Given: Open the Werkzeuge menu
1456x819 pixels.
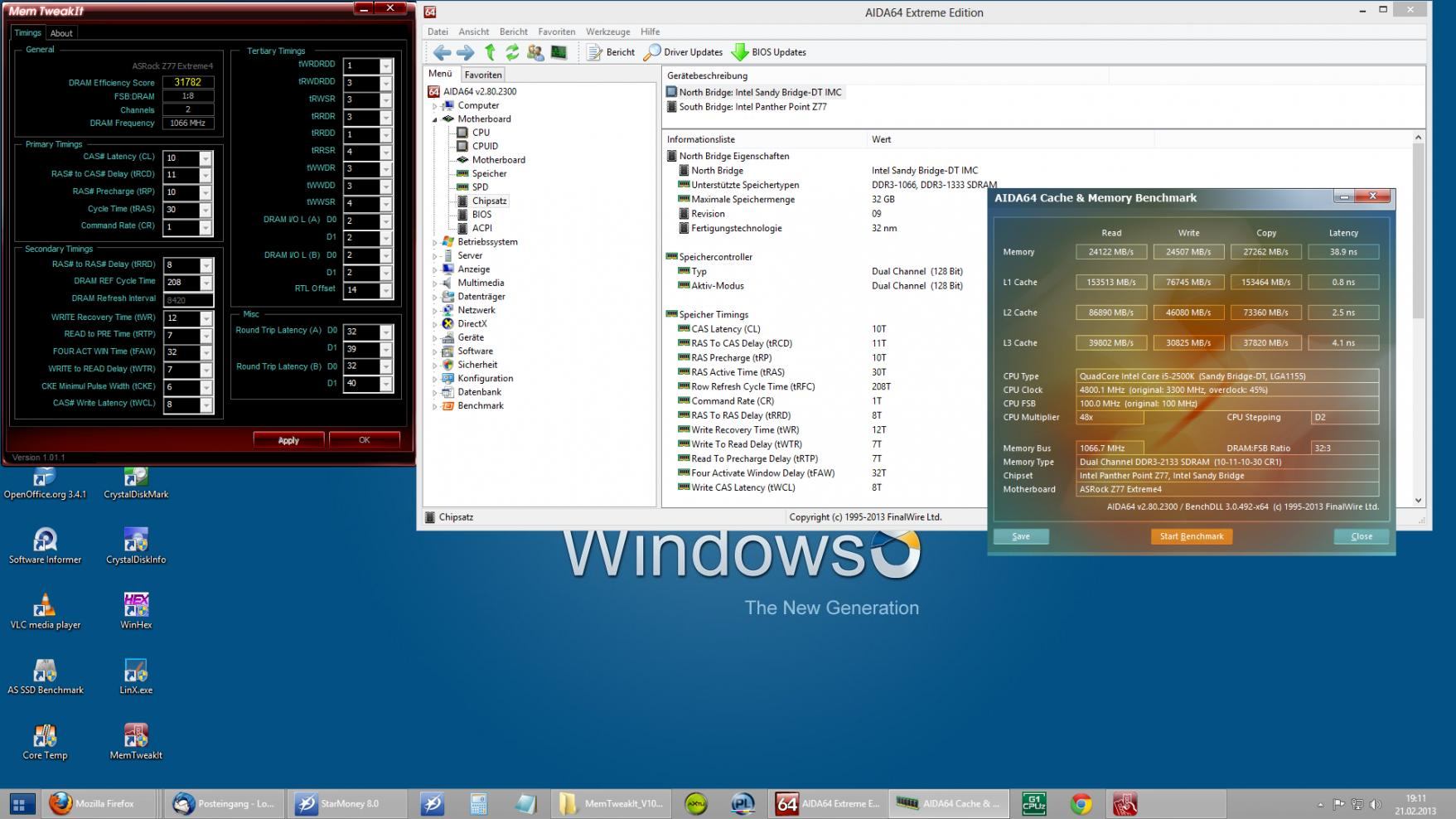Looking at the screenshot, I should coord(608,31).
